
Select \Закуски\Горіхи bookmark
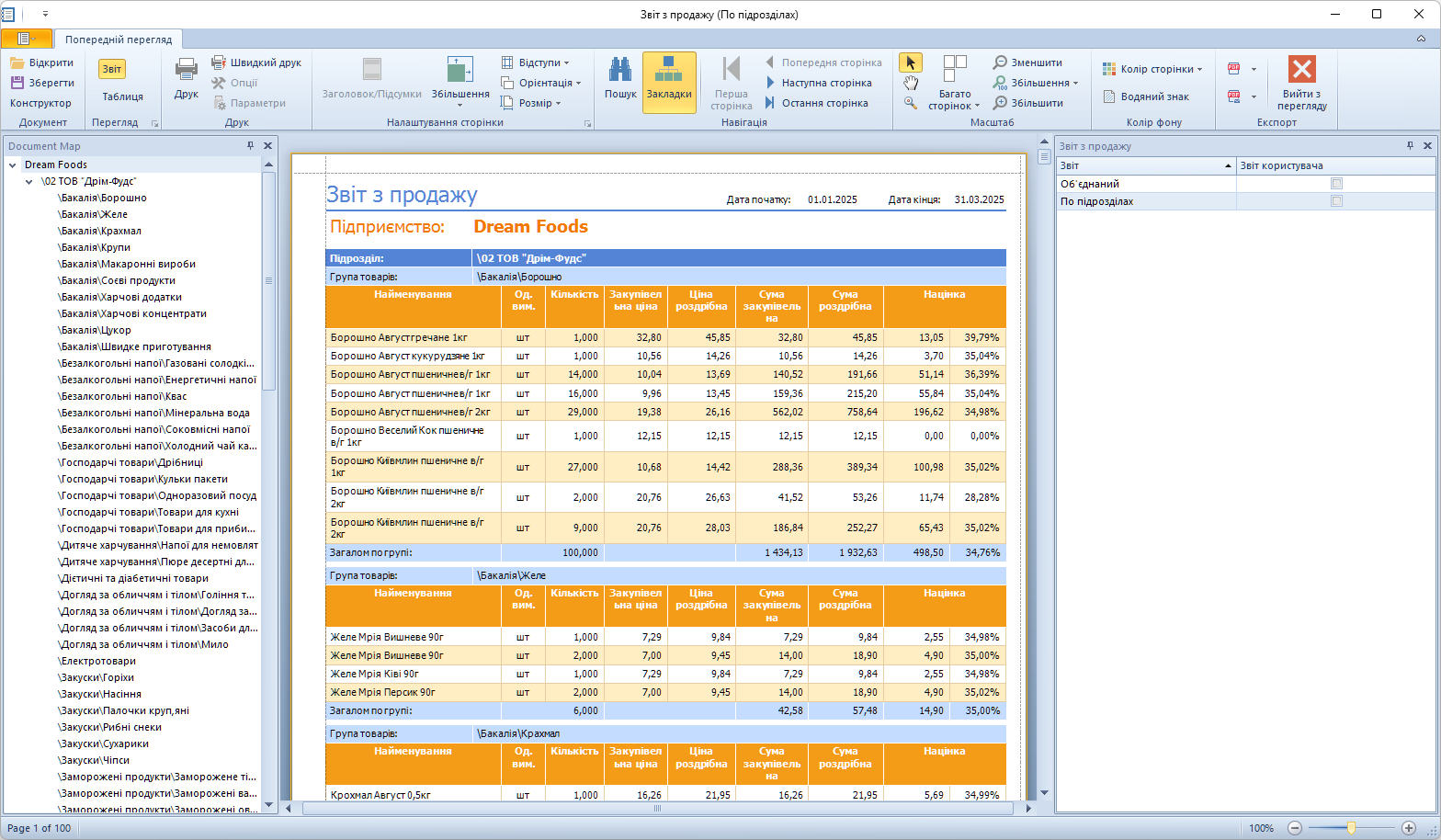[96, 677]
